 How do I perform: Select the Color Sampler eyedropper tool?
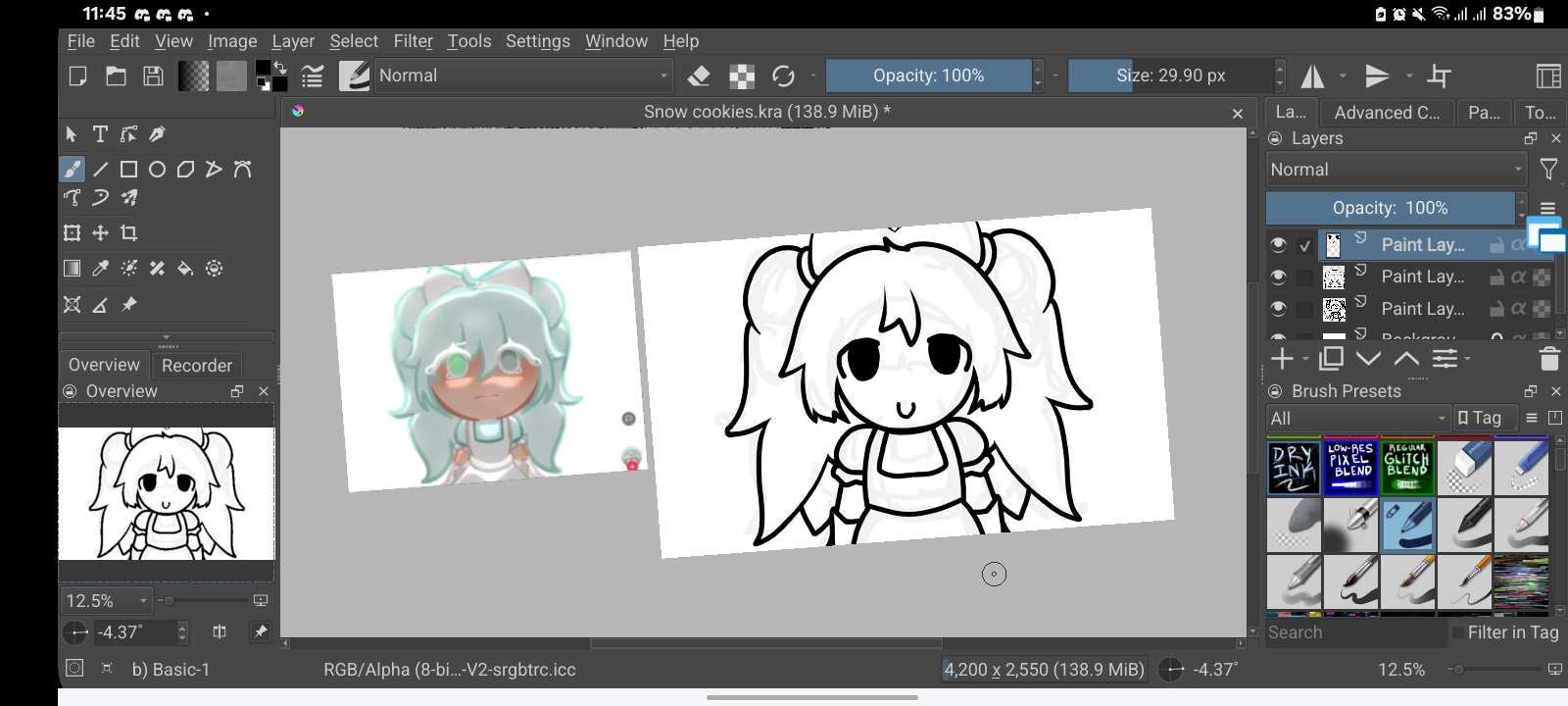coord(100,269)
